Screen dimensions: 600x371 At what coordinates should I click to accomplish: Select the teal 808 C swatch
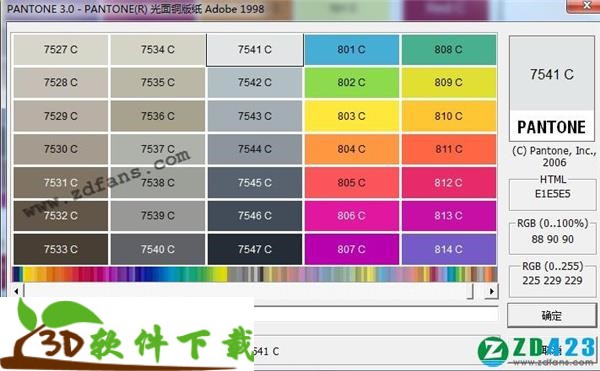[x=449, y=50]
